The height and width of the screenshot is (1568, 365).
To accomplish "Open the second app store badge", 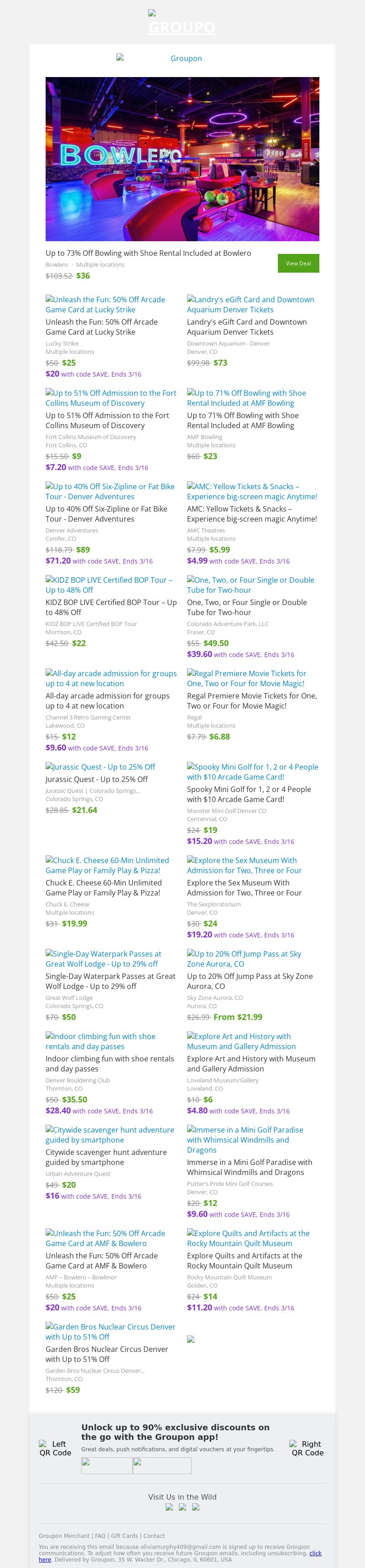I will pyautogui.click(x=162, y=1465).
